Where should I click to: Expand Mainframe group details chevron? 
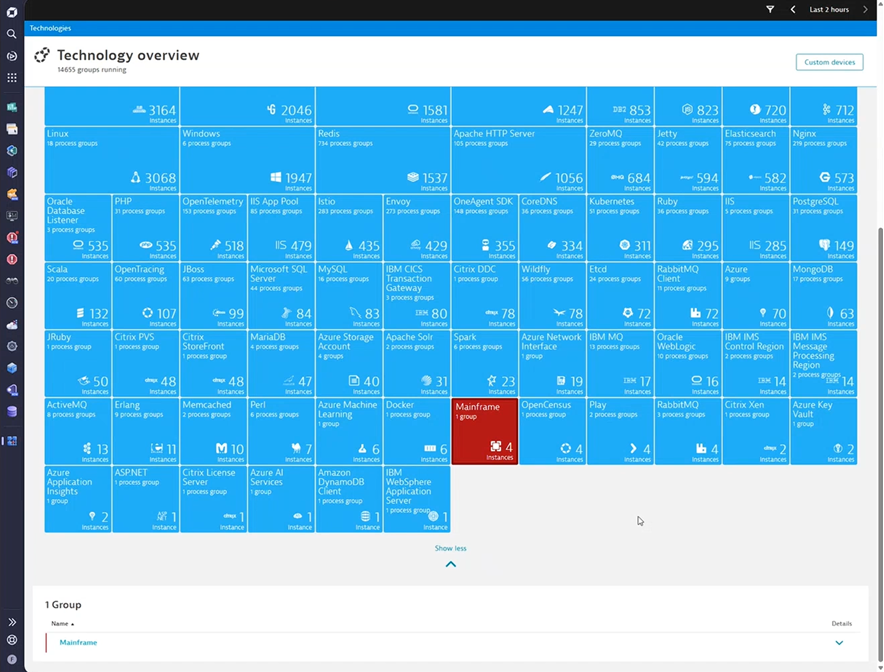[x=839, y=643]
